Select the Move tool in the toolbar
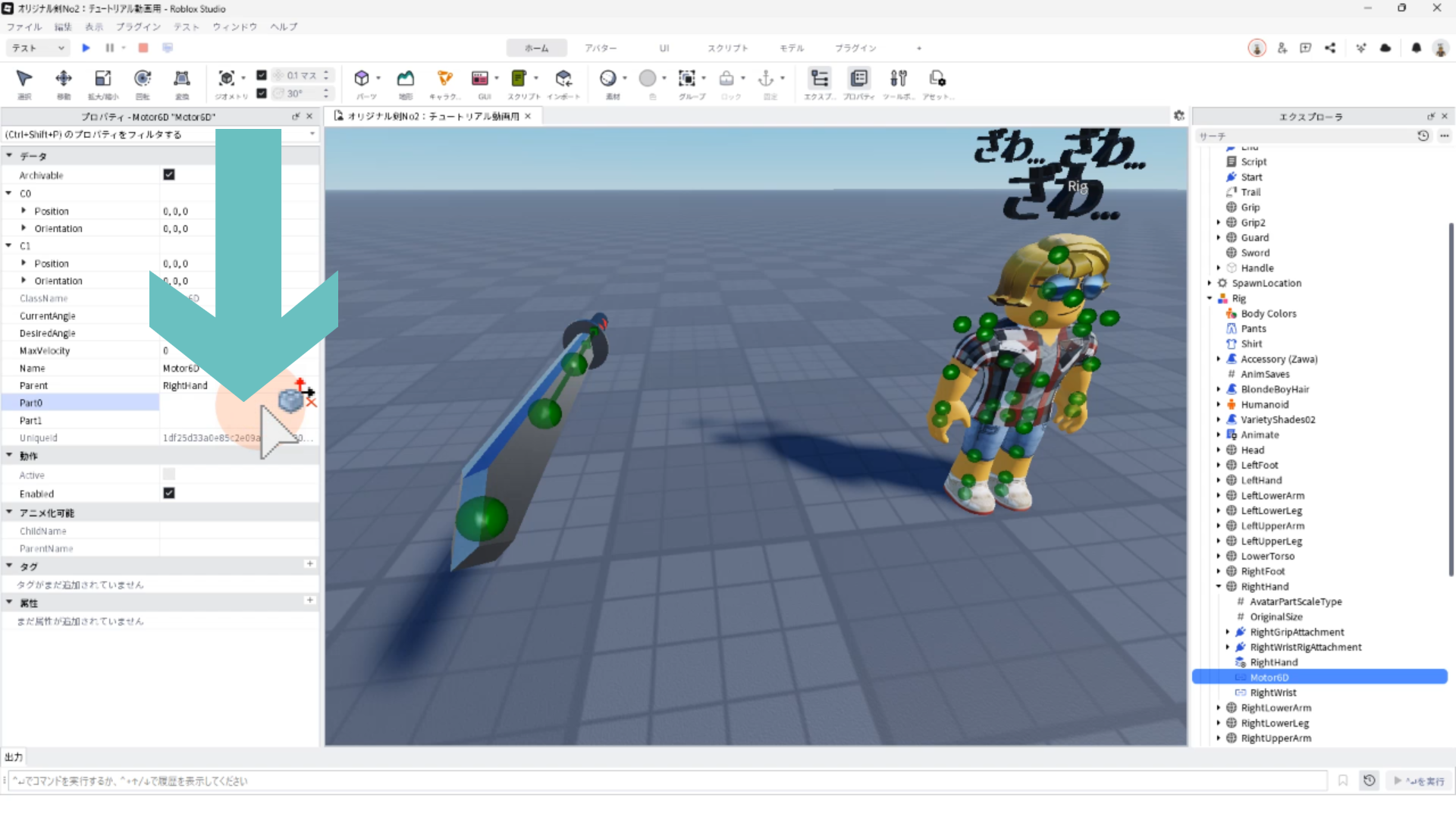Screen dimensions: 1456x819 [64, 79]
